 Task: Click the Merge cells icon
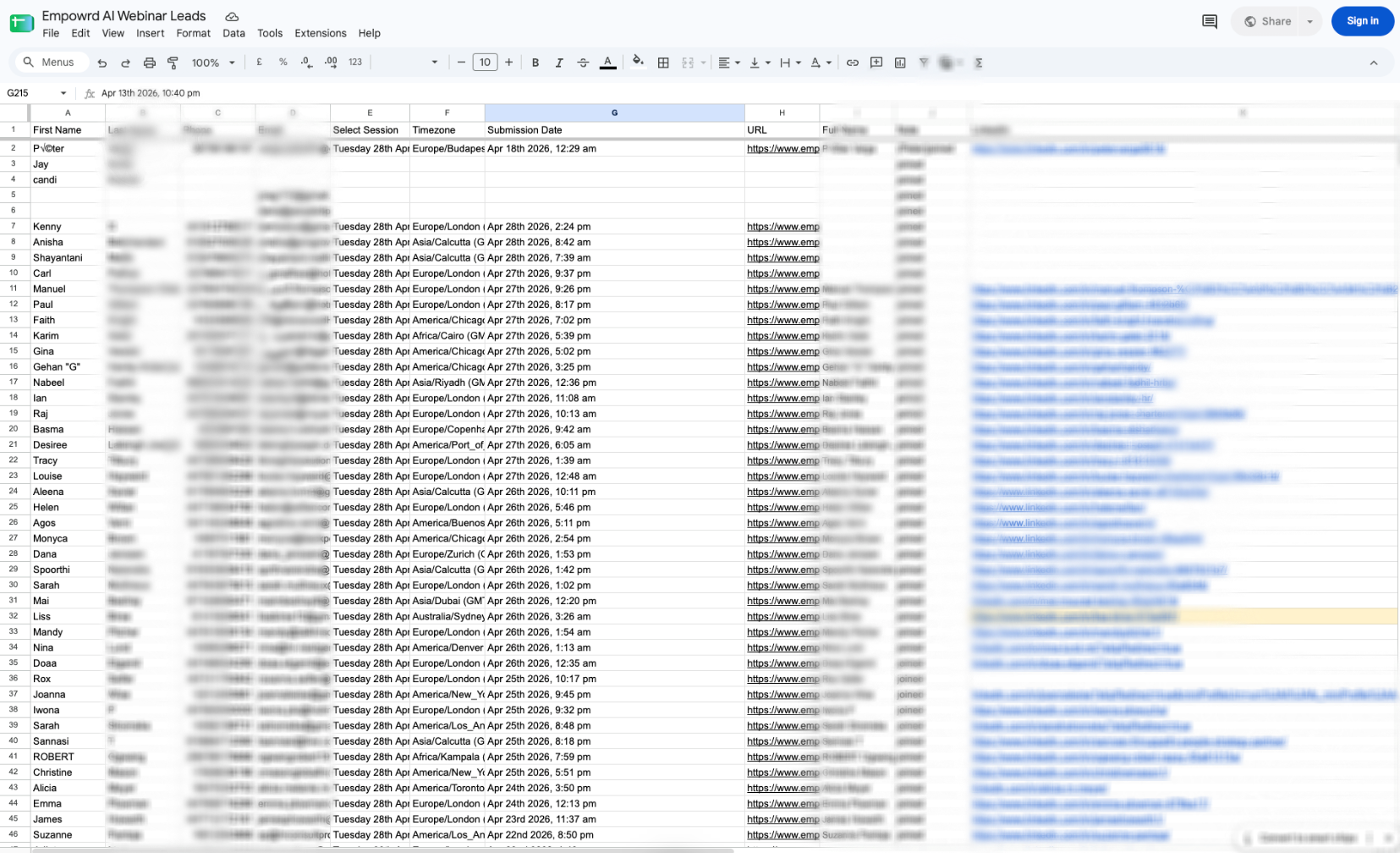[x=688, y=63]
